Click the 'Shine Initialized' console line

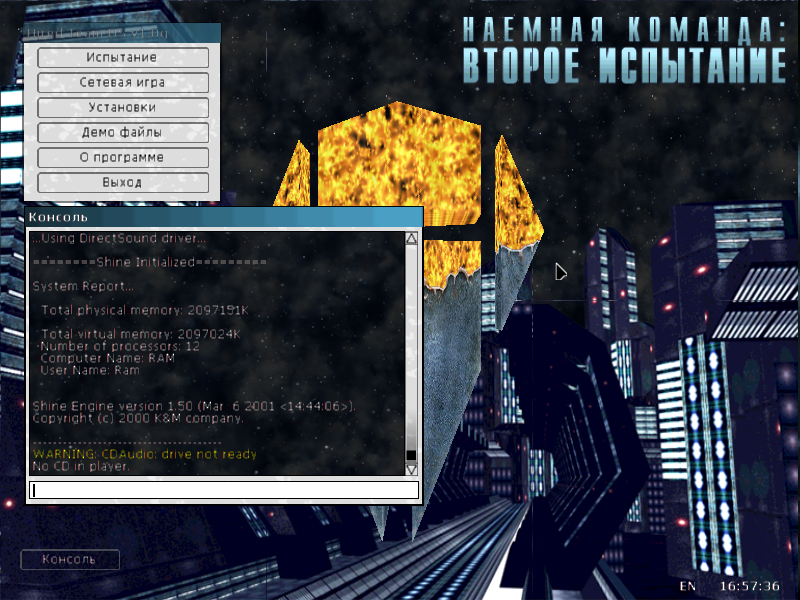point(149,262)
